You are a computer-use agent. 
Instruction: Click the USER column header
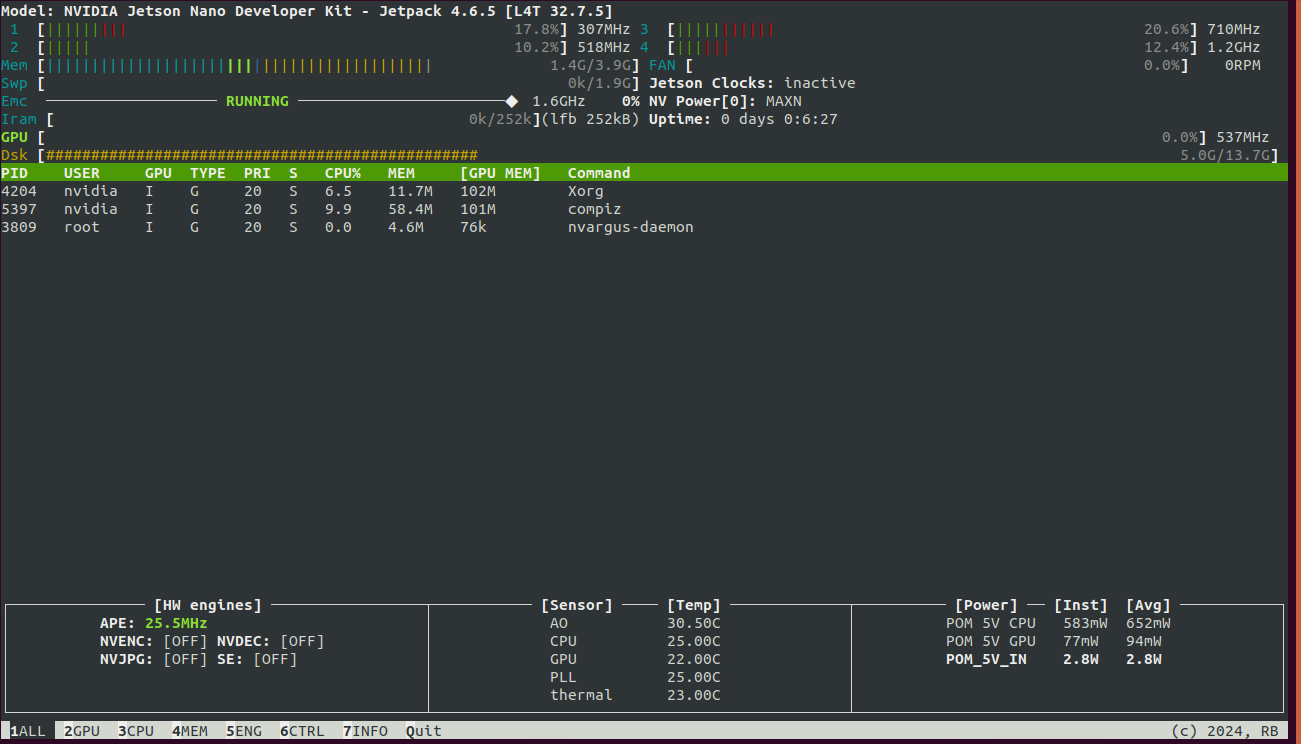(x=82, y=173)
